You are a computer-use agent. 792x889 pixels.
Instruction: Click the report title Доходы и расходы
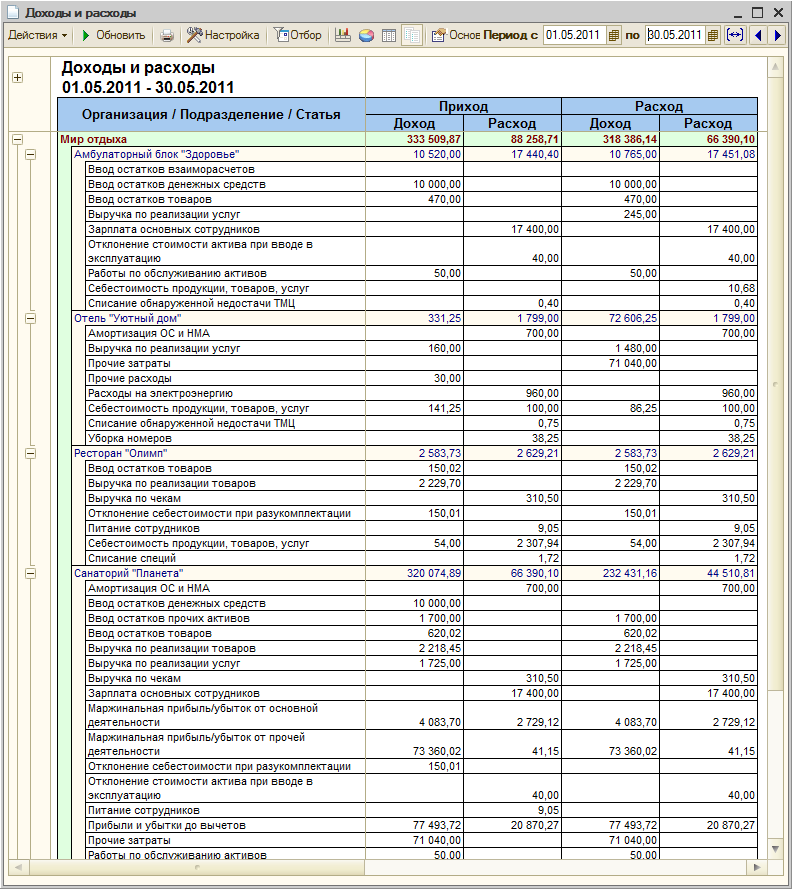(138, 68)
